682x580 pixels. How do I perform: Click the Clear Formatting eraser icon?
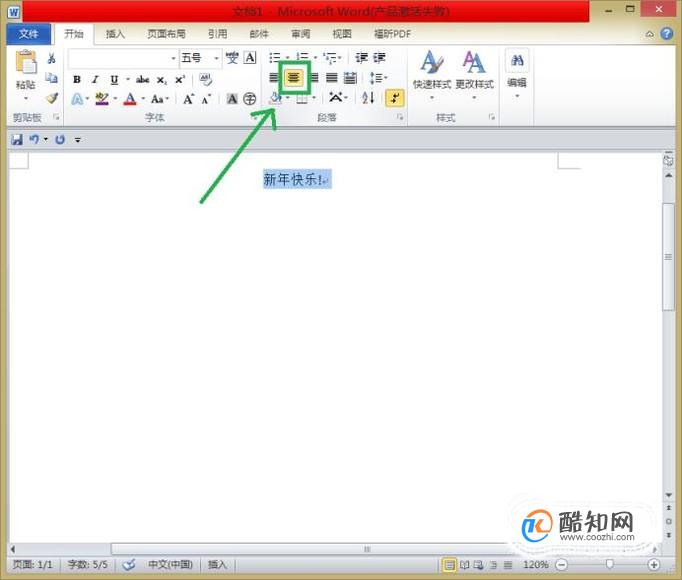pyautogui.click(x=205, y=79)
